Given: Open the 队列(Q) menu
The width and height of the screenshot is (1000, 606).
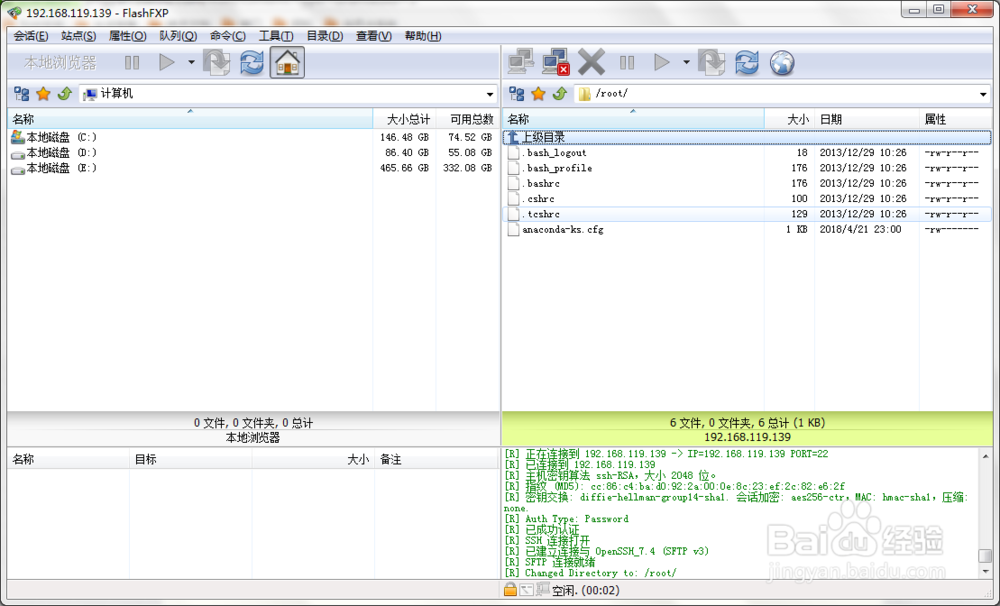Looking at the screenshot, I should pyautogui.click(x=178, y=36).
